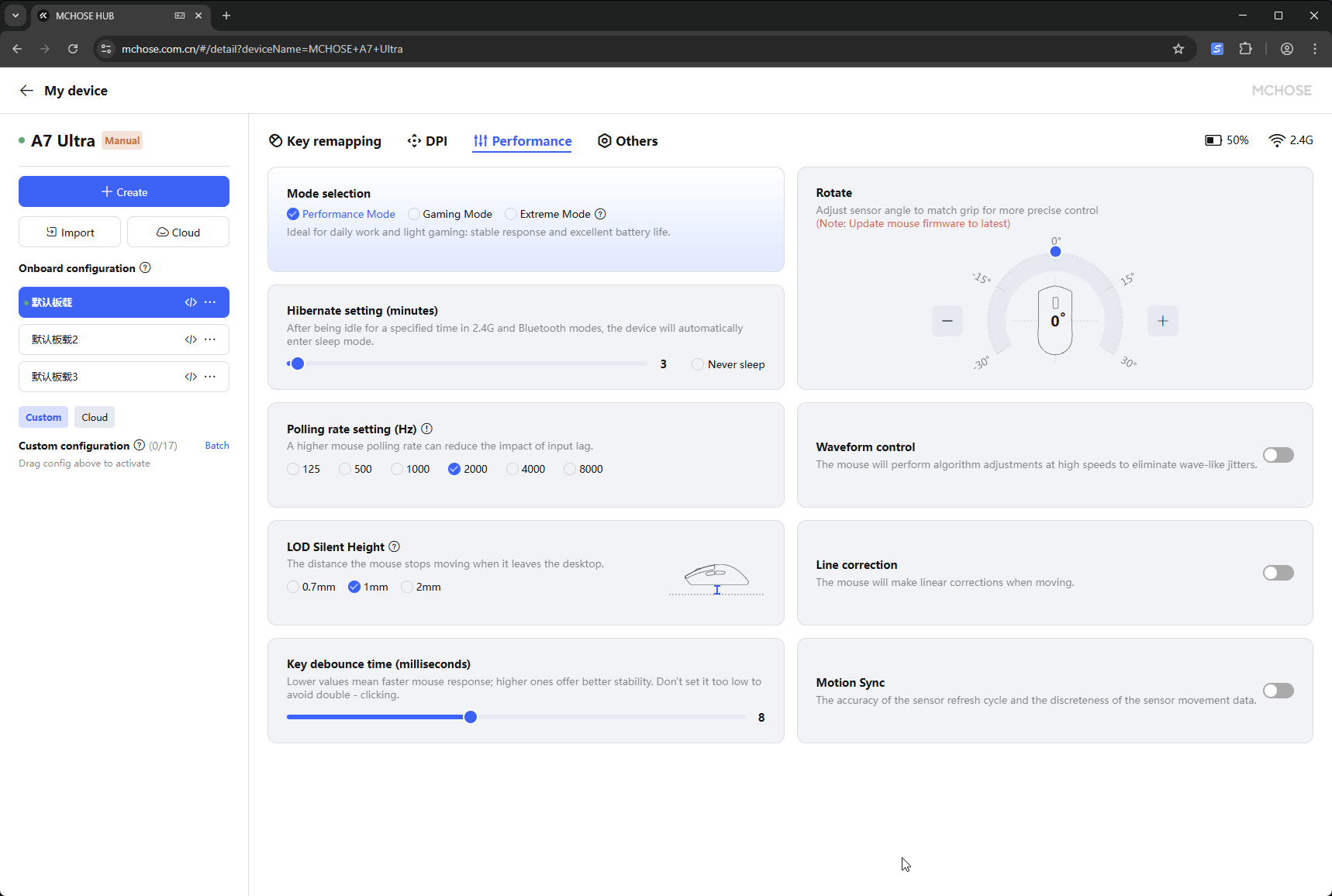Click the Create button

coord(124,191)
